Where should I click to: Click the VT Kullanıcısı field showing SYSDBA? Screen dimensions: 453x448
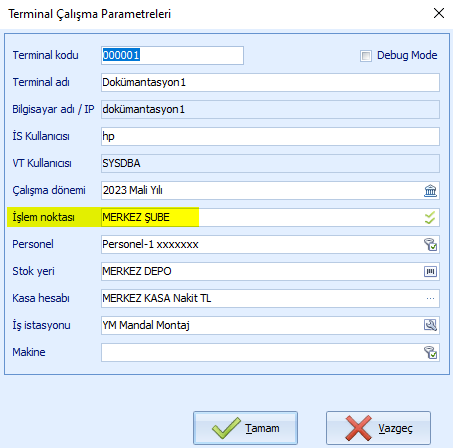270,163
